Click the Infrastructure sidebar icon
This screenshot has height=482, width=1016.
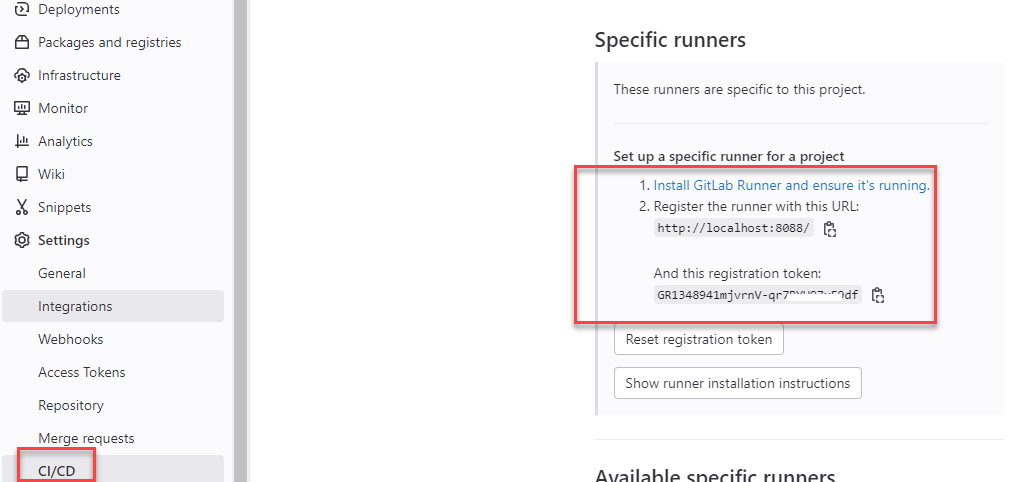[22, 75]
